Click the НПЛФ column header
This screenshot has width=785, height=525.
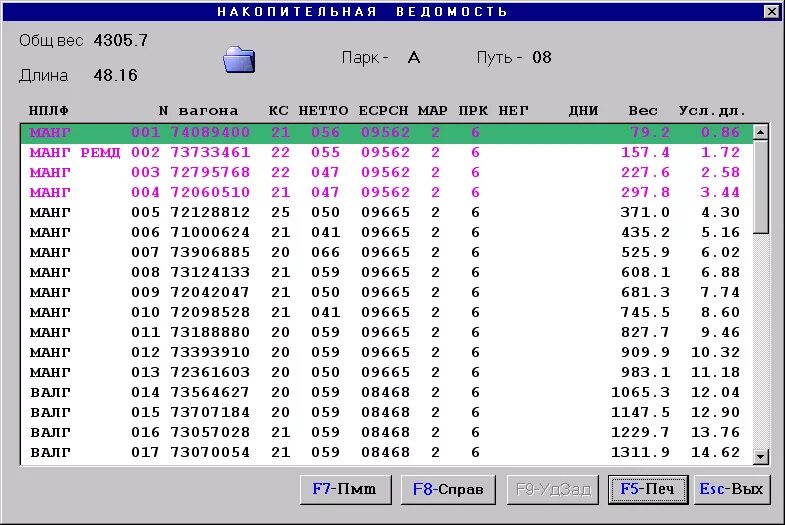click(x=49, y=111)
